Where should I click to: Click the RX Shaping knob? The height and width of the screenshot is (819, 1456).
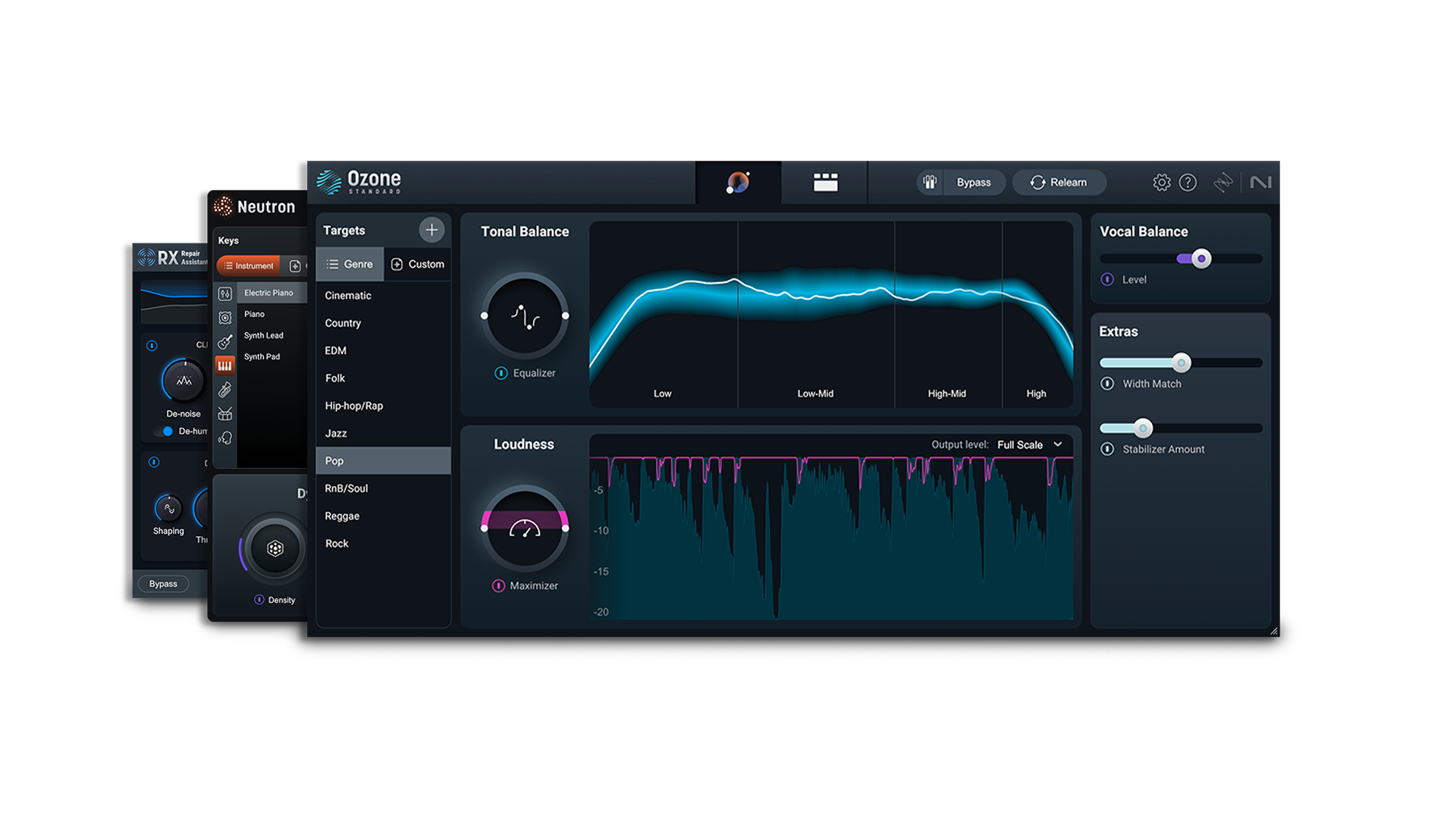[x=168, y=509]
